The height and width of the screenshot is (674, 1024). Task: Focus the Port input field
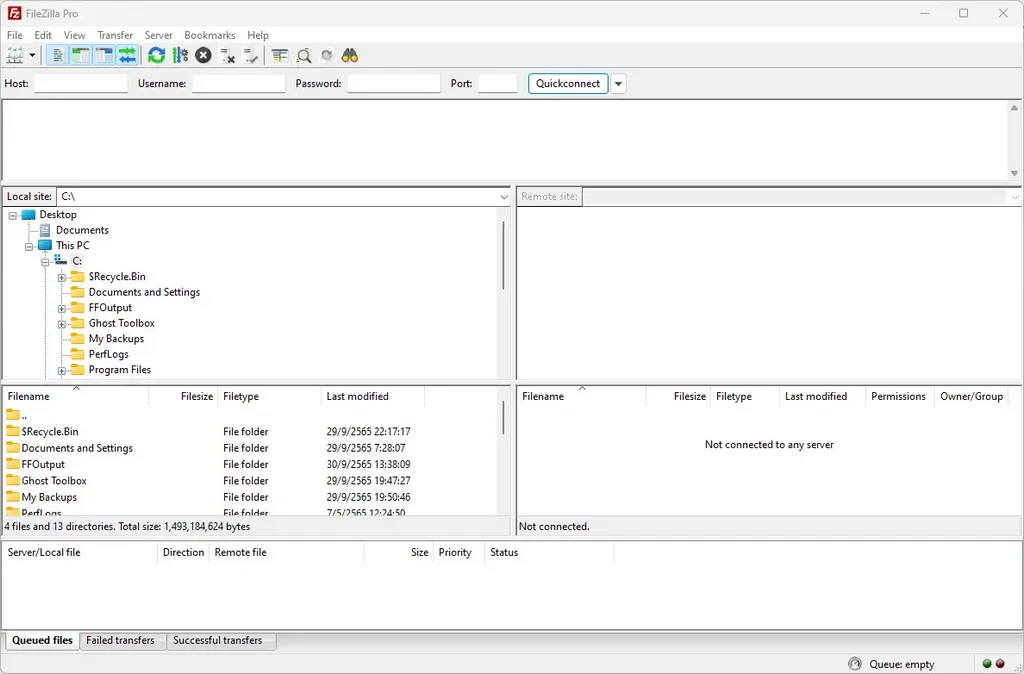498,84
